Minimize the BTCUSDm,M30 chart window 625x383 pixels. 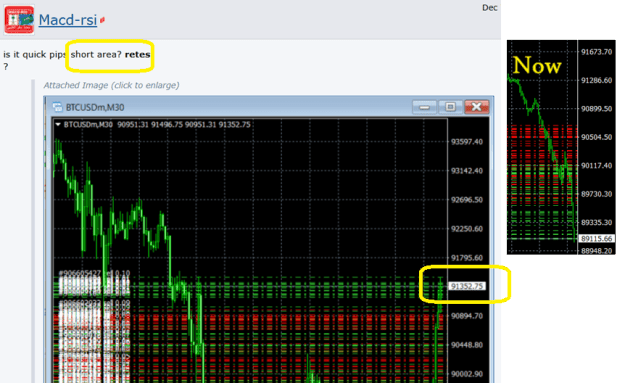point(424,107)
